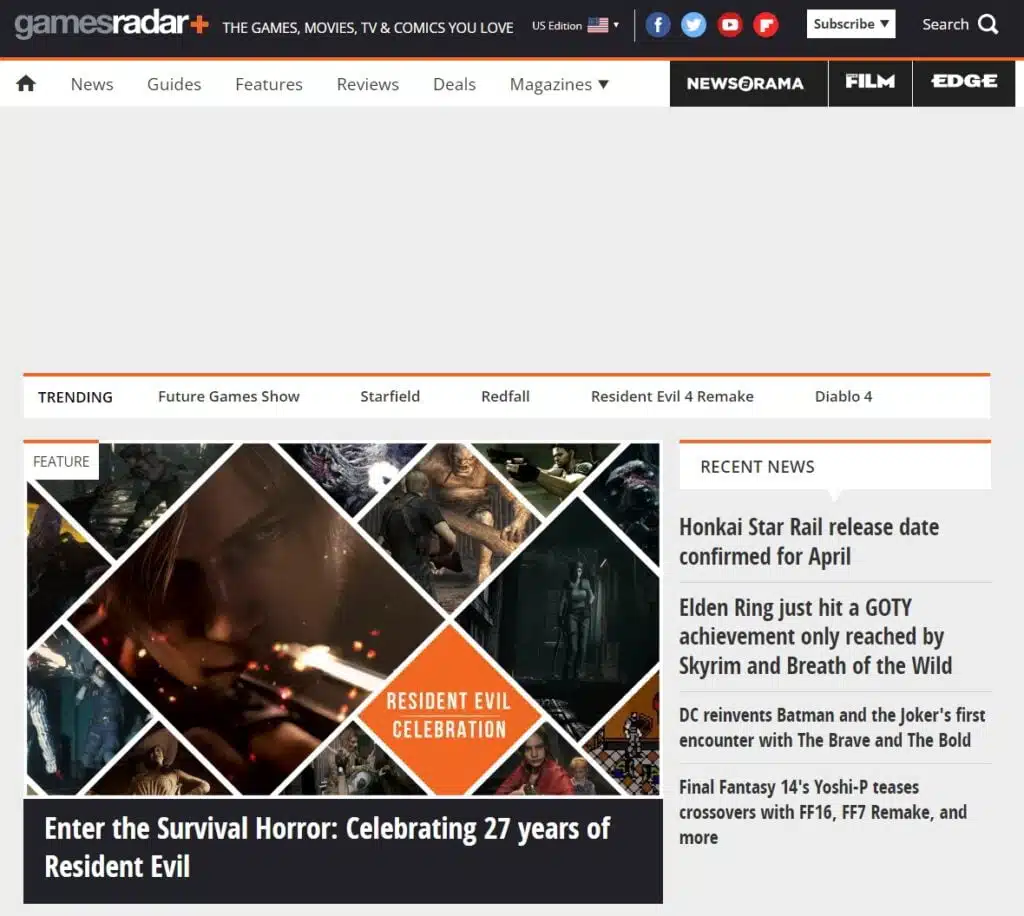Read DC reinvents Batman and Joker article
The width and height of the screenshot is (1024, 916).
(x=832, y=727)
